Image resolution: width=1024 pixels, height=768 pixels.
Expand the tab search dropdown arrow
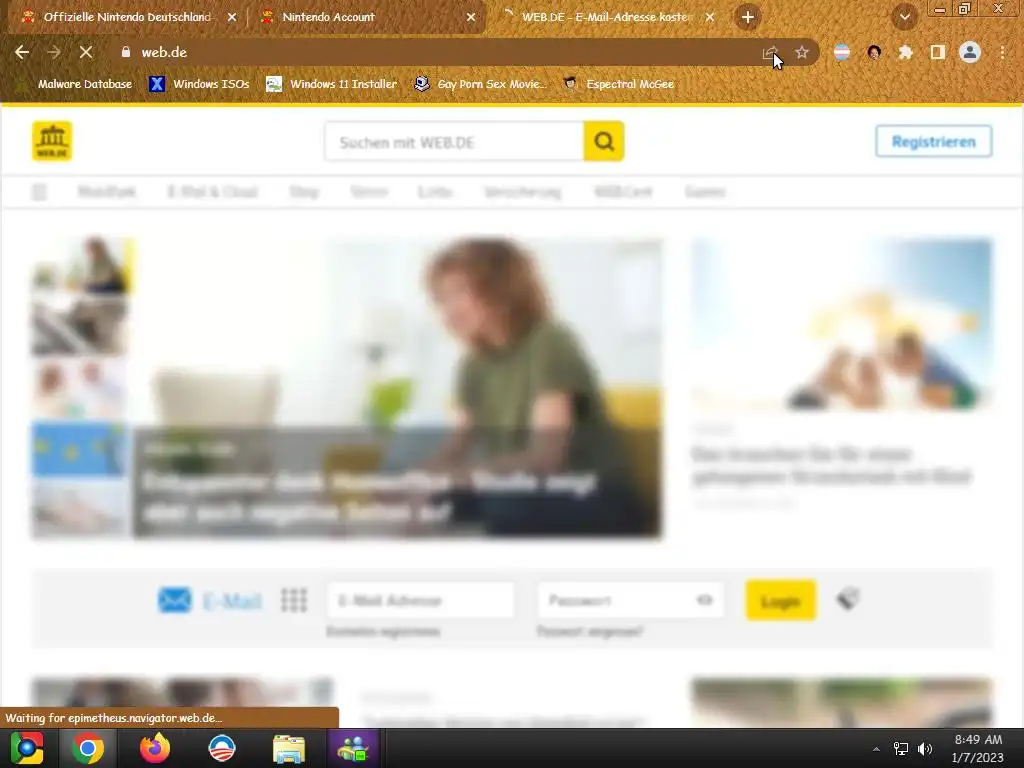pyautogui.click(x=904, y=17)
